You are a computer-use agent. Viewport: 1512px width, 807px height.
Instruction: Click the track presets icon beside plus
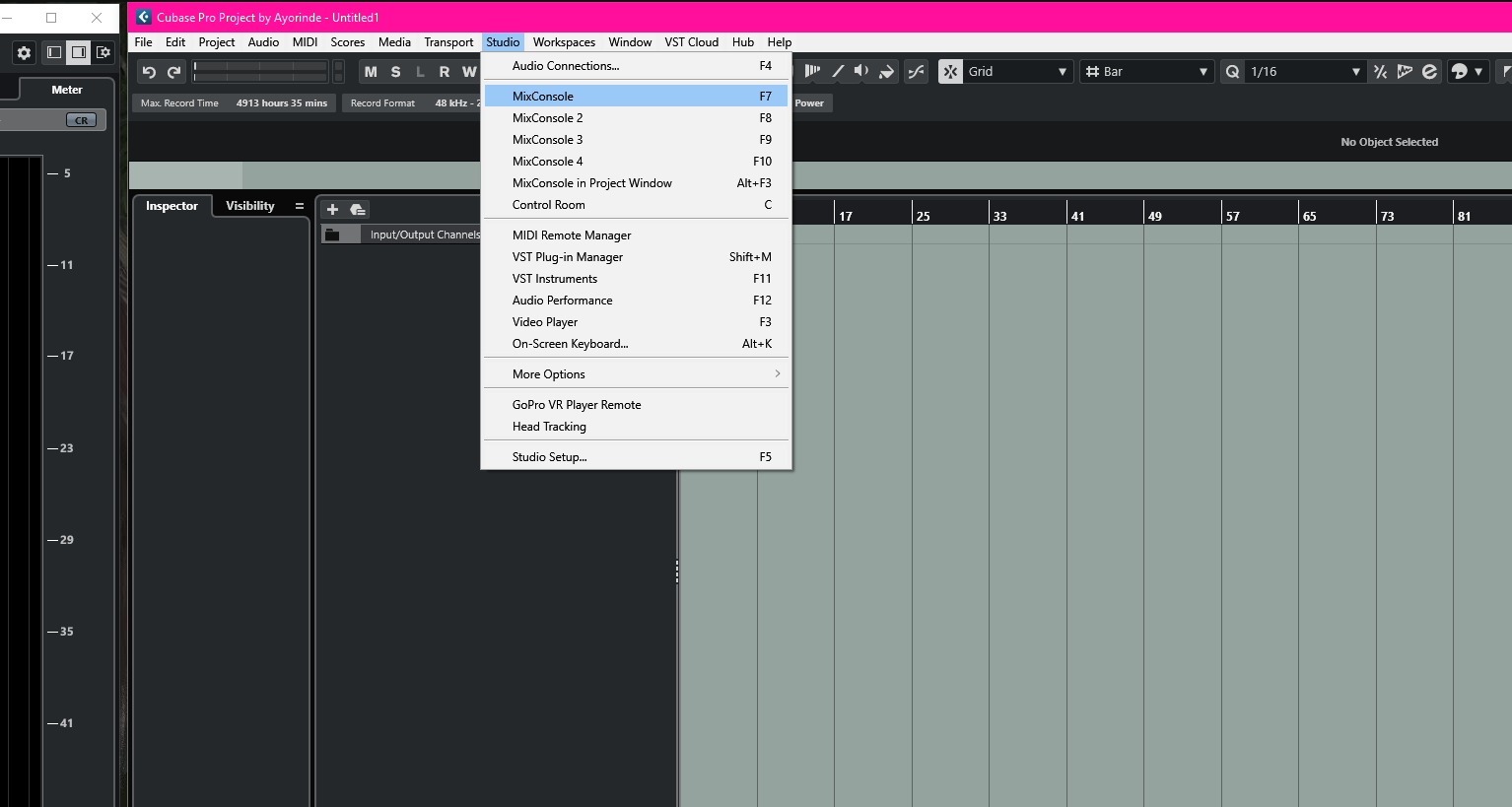pyautogui.click(x=358, y=209)
